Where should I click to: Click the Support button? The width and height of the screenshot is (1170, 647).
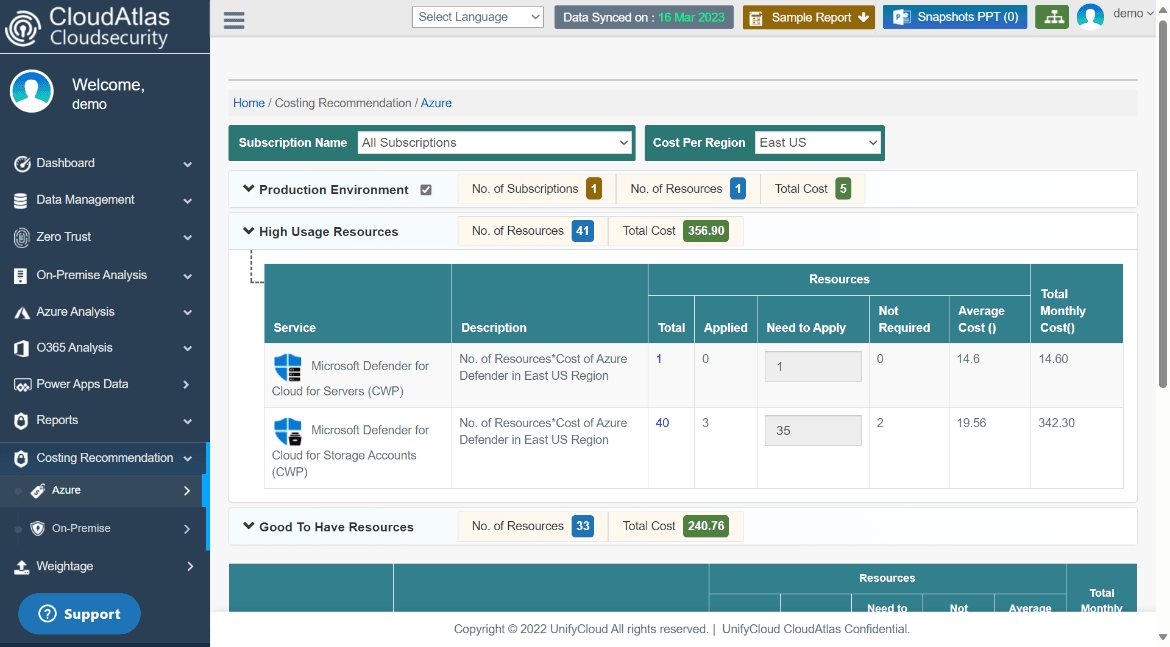click(79, 613)
